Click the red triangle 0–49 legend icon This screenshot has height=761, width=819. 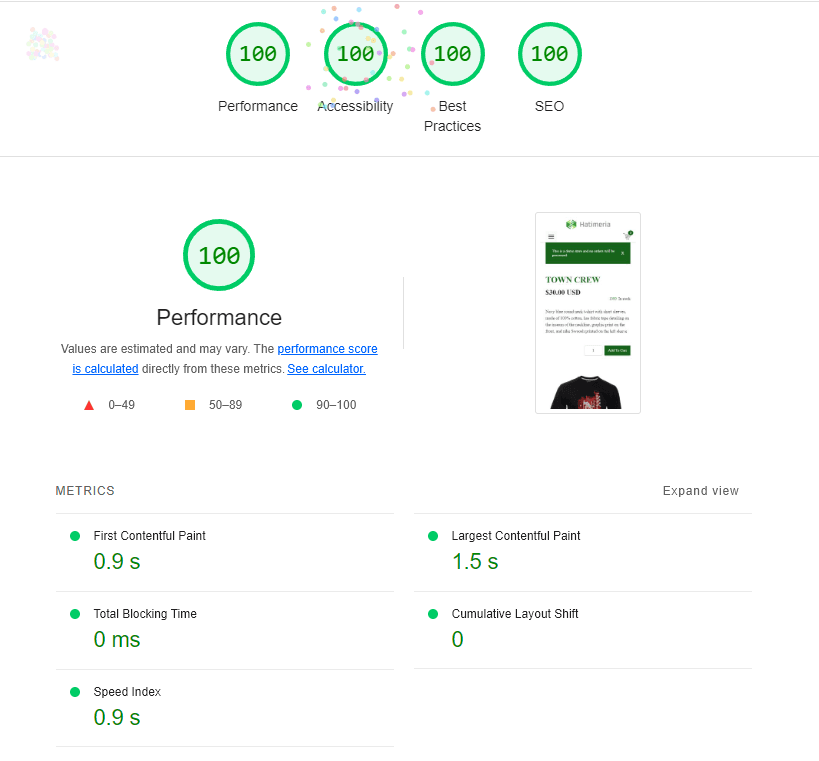89,405
